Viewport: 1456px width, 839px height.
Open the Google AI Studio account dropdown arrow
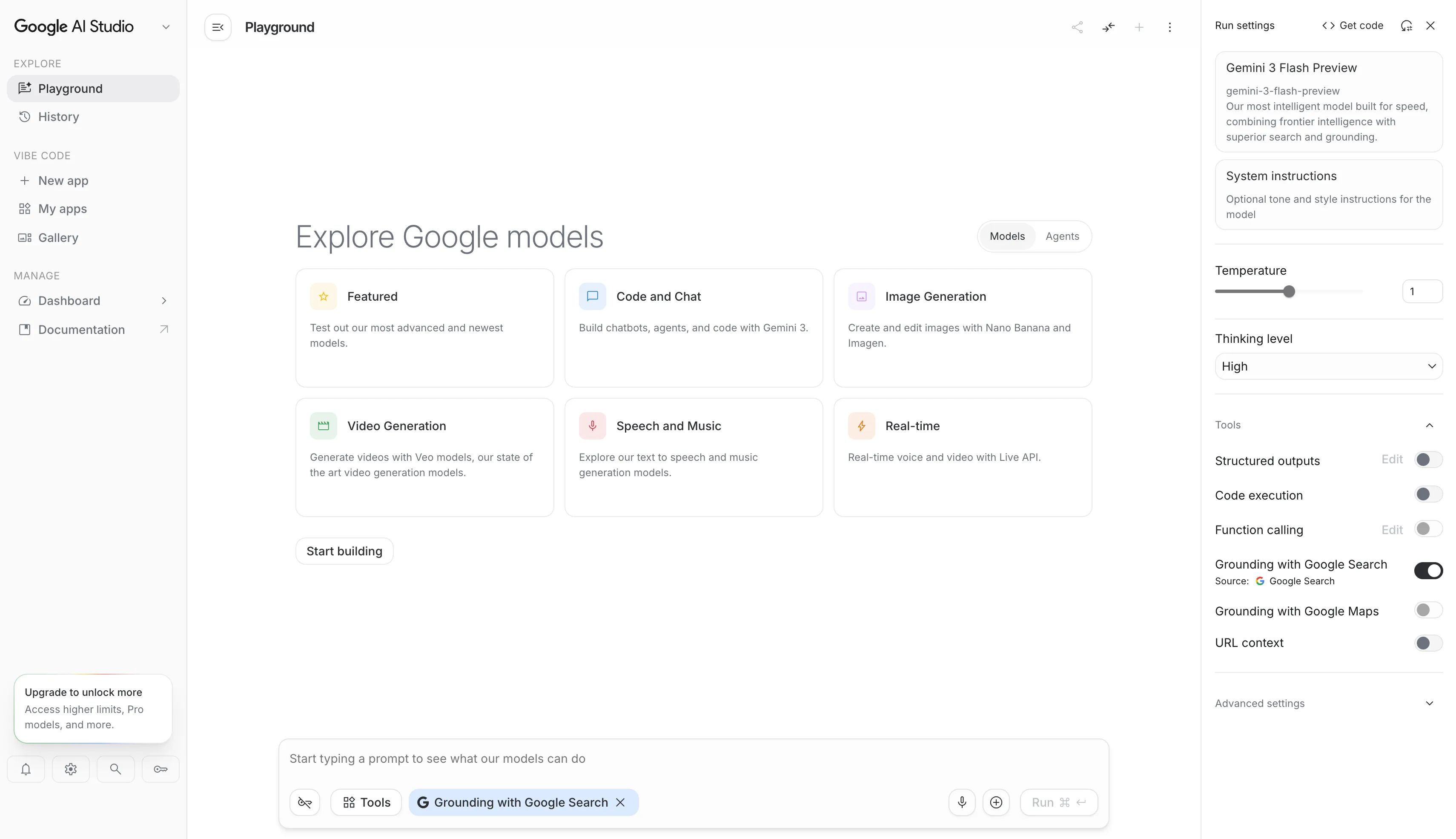tap(166, 27)
